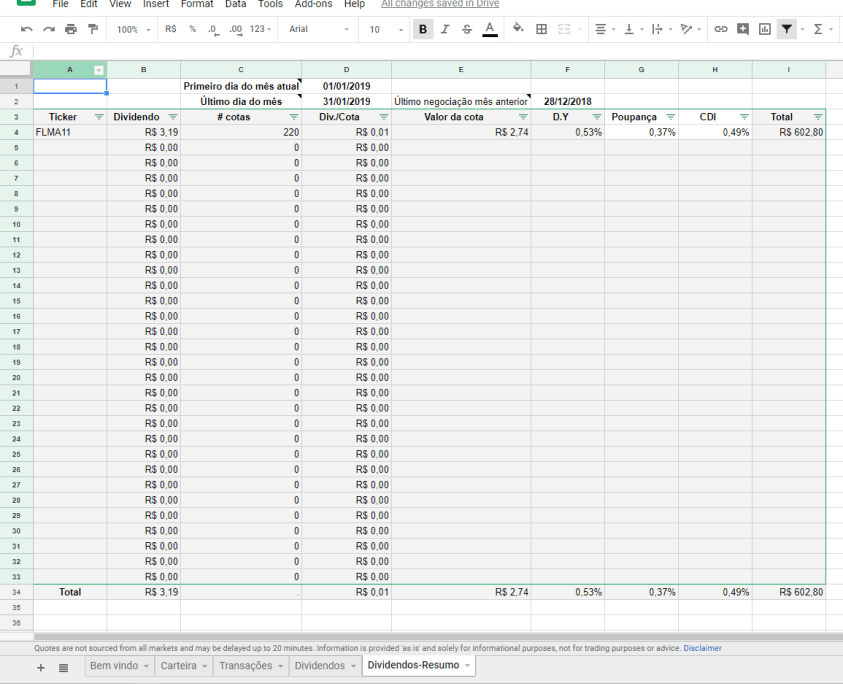Image resolution: width=843 pixels, height=684 pixels.
Task: Select date cell 01/01/2019
Action: point(346,86)
